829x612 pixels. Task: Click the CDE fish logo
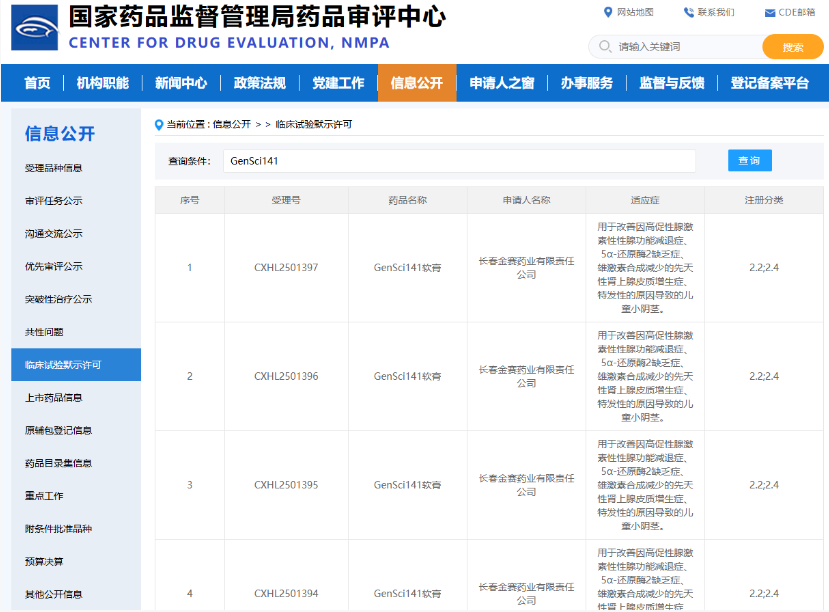[34, 27]
